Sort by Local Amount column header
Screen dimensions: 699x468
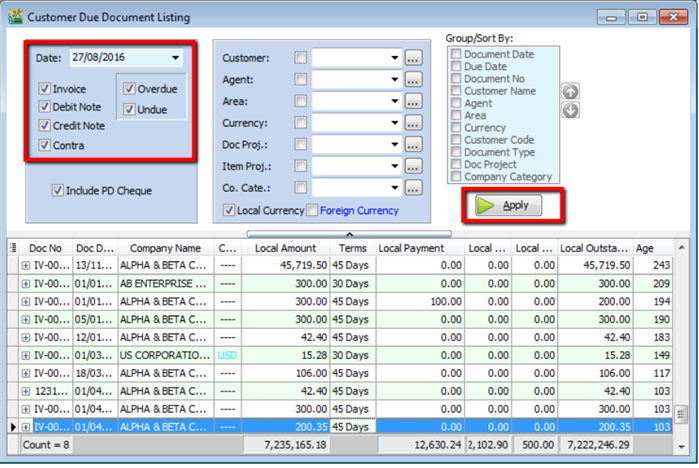point(285,248)
